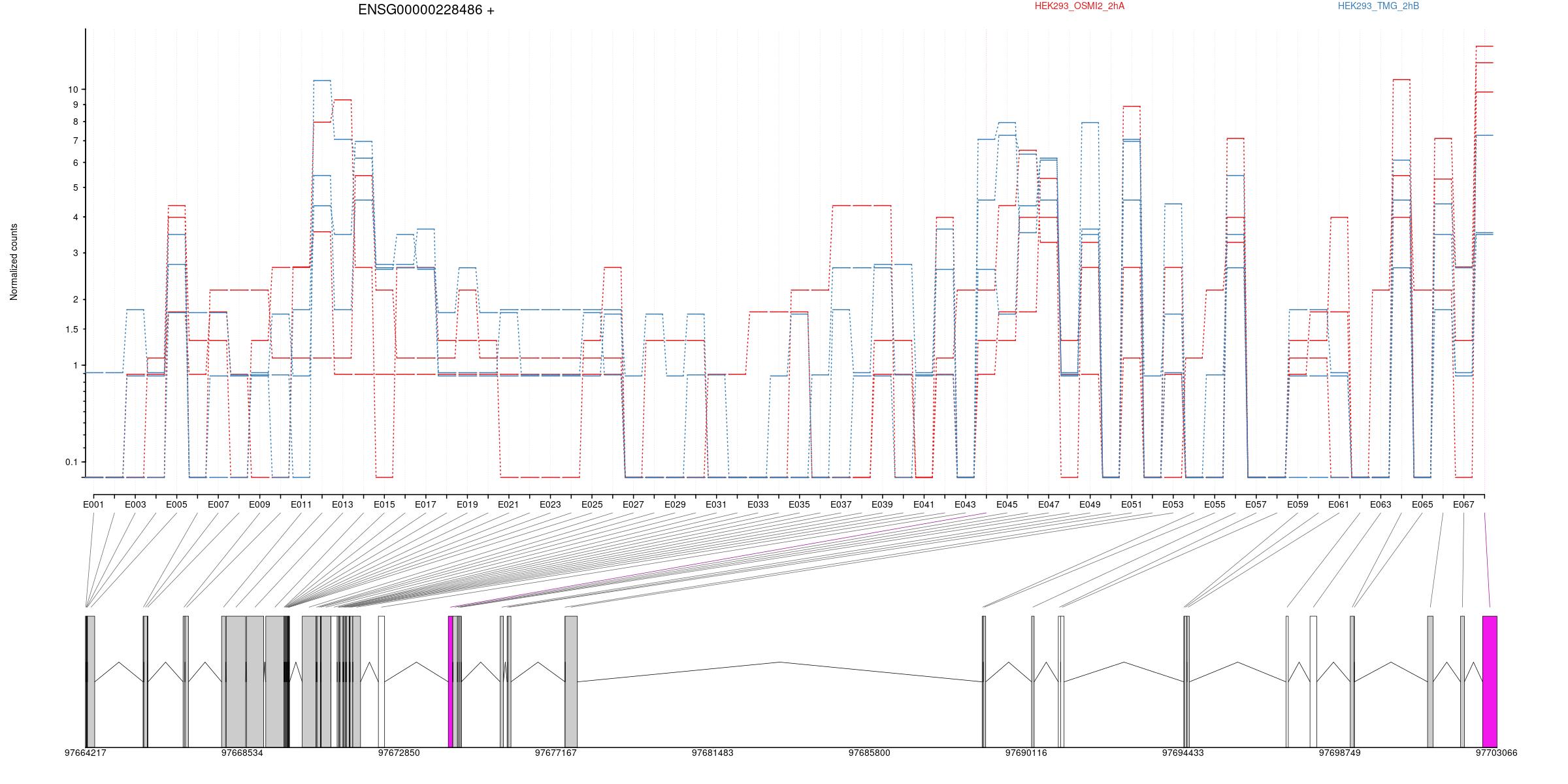
Task: Click the E063 exon label
Action: pyautogui.click(x=1380, y=505)
